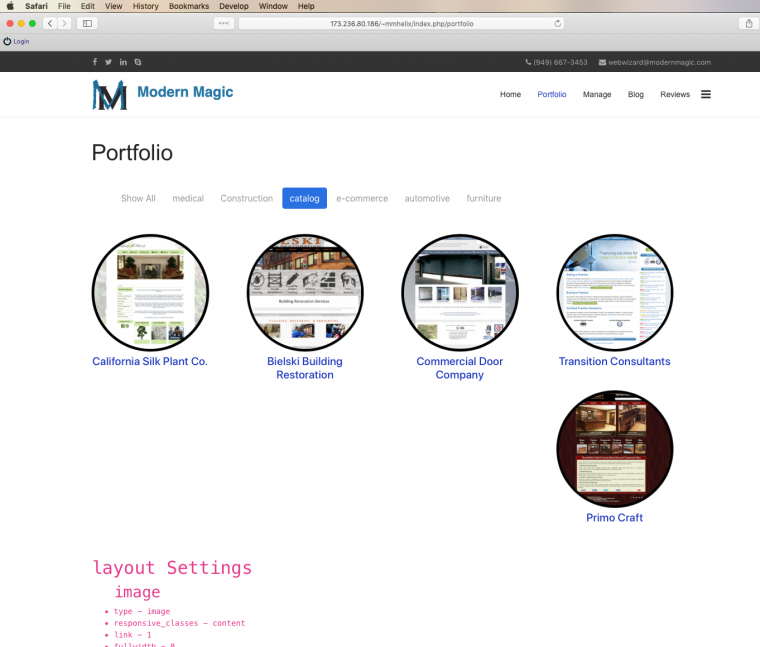Filter portfolio by e-commerce
This screenshot has width=760, height=647.
pyautogui.click(x=362, y=198)
